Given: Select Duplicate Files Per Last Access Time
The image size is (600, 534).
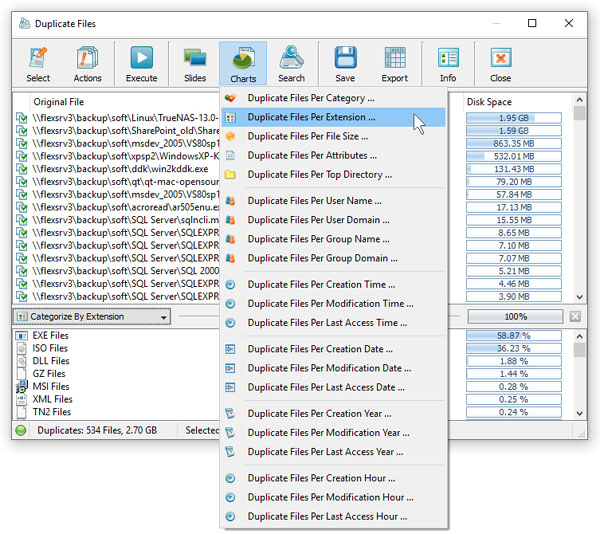Looking at the screenshot, I should pos(333,323).
